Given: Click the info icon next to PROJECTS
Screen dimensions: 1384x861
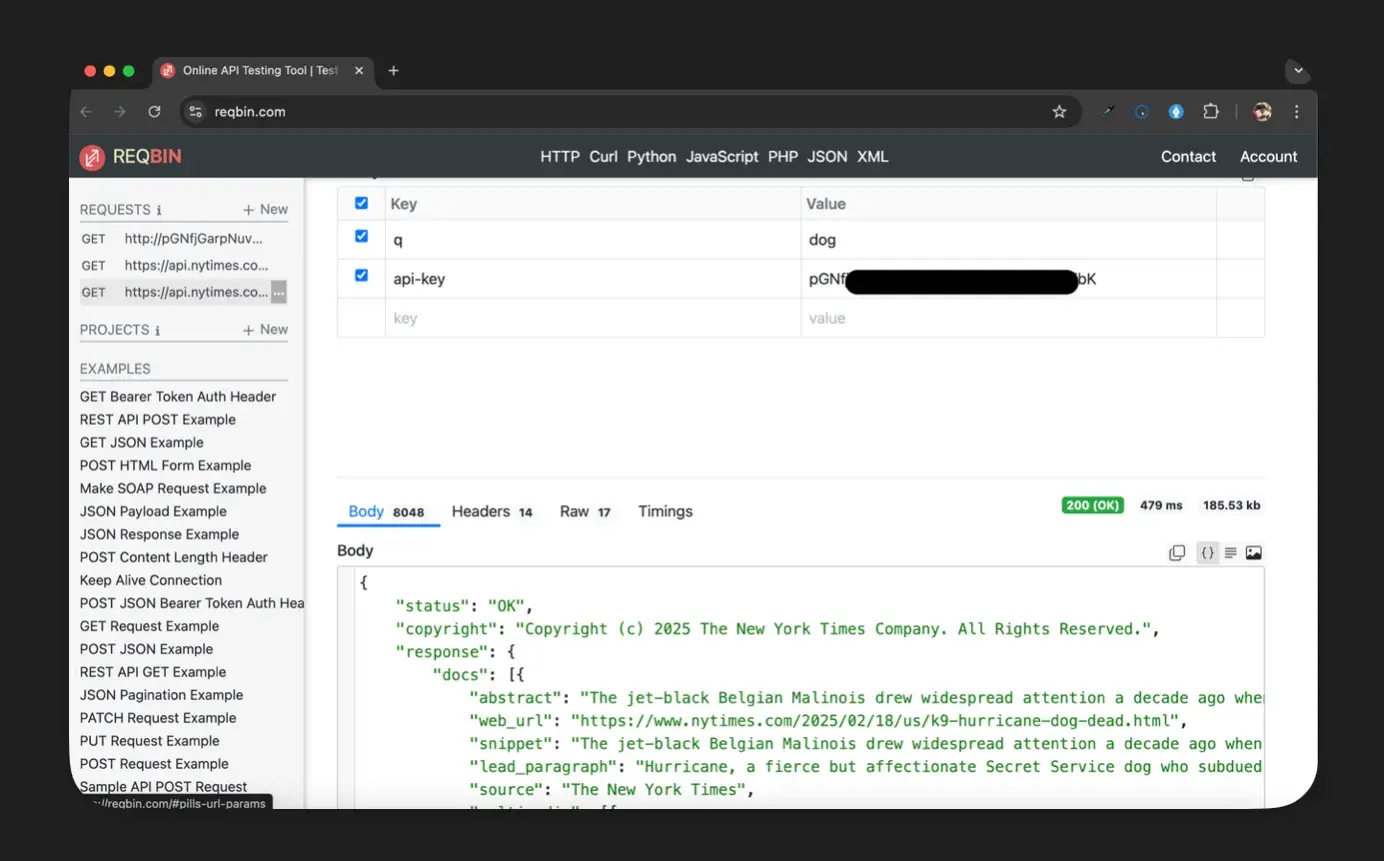Looking at the screenshot, I should (157, 330).
